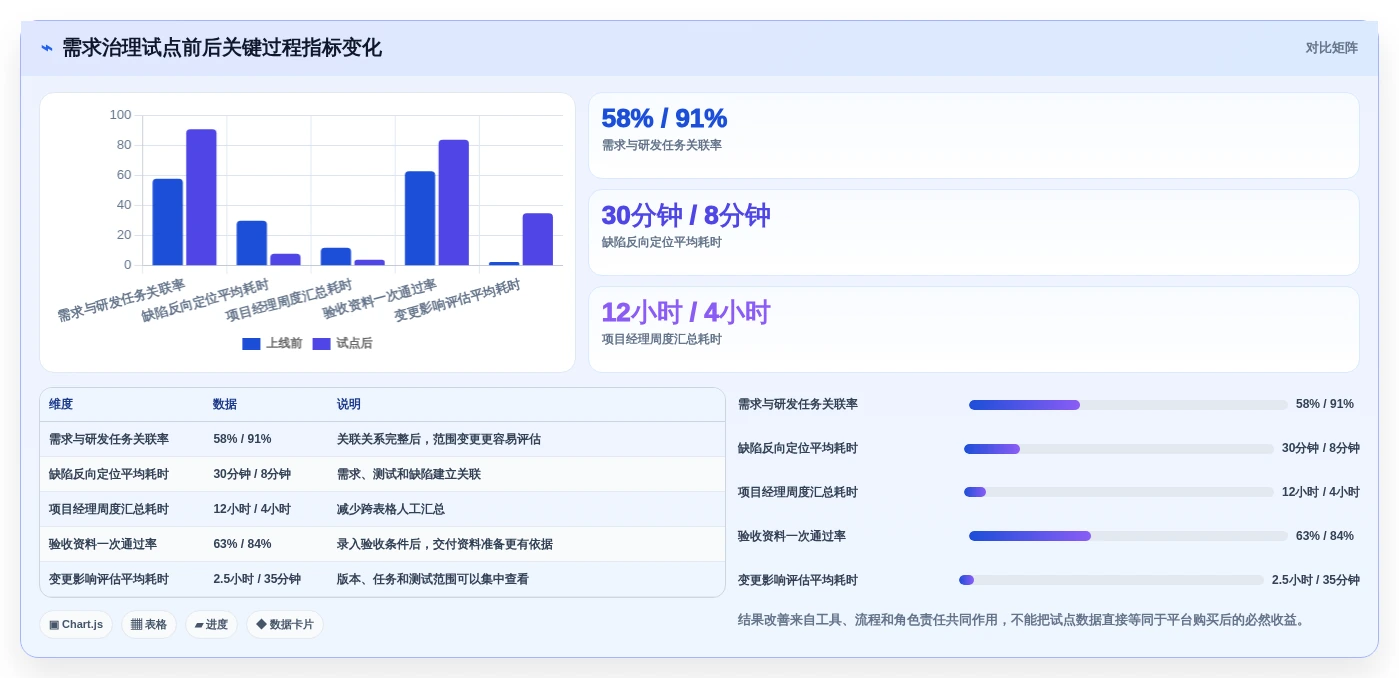This screenshot has width=1399, height=678.
Task: Click progress bar for 验收资料一次通过率
Action: [x=1128, y=536]
